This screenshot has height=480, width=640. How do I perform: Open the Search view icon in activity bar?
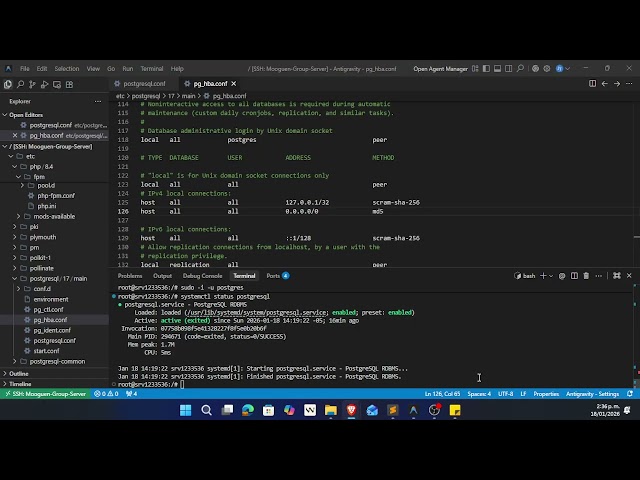(x=20, y=84)
